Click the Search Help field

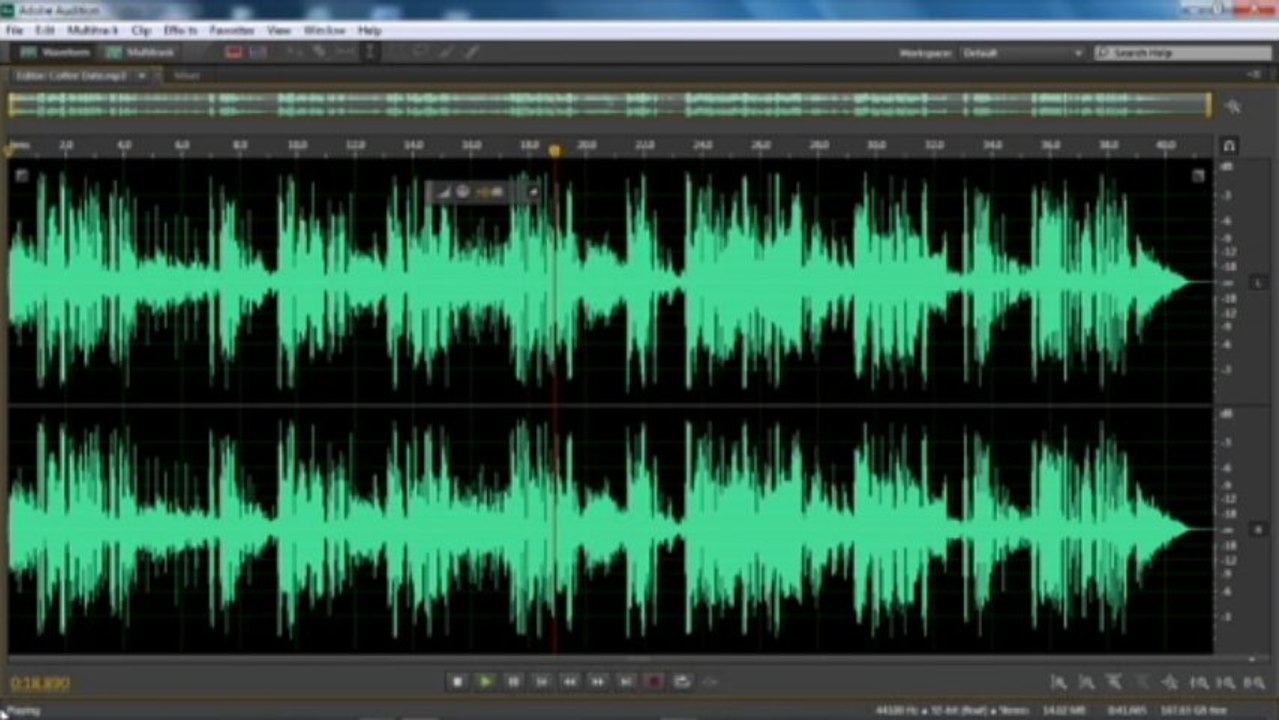(x=1184, y=53)
